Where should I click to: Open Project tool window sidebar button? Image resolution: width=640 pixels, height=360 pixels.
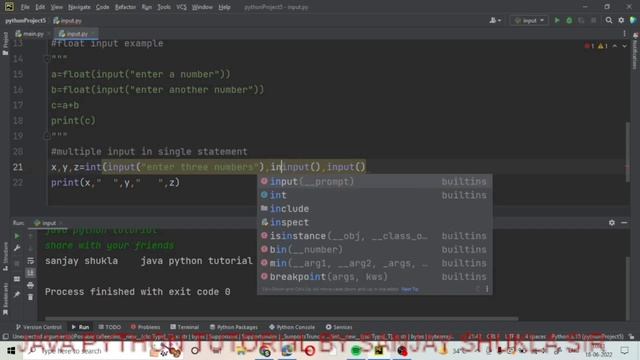coord(5,44)
